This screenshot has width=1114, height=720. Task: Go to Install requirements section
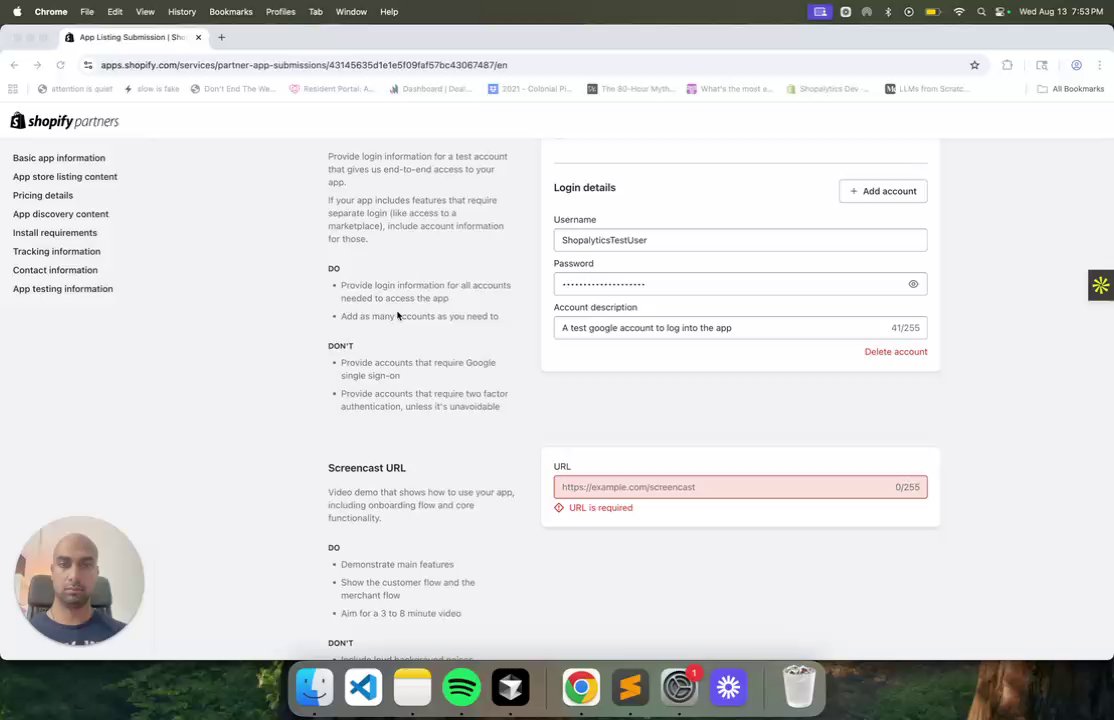[55, 232]
